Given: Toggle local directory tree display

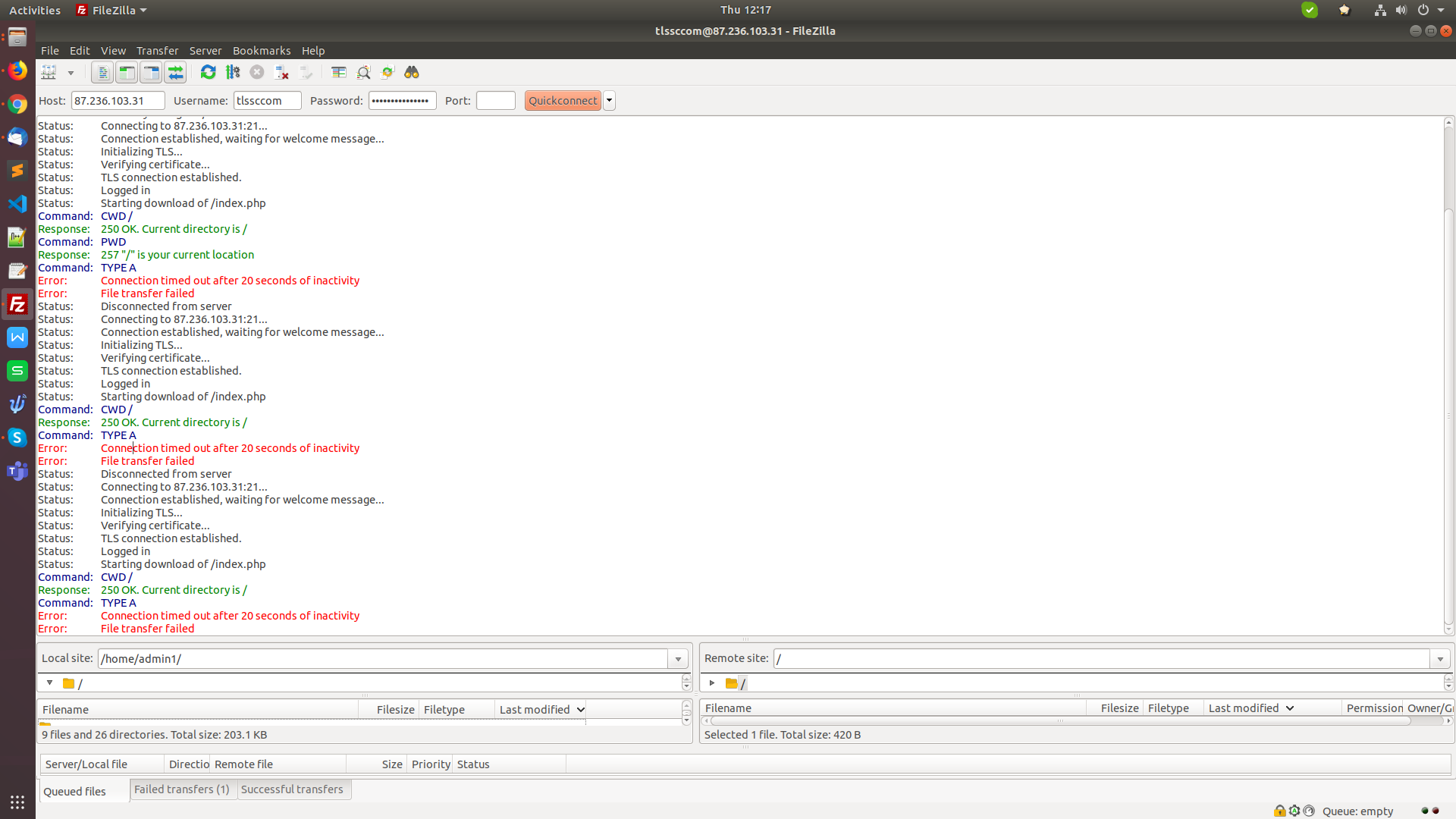Looking at the screenshot, I should pos(127,73).
